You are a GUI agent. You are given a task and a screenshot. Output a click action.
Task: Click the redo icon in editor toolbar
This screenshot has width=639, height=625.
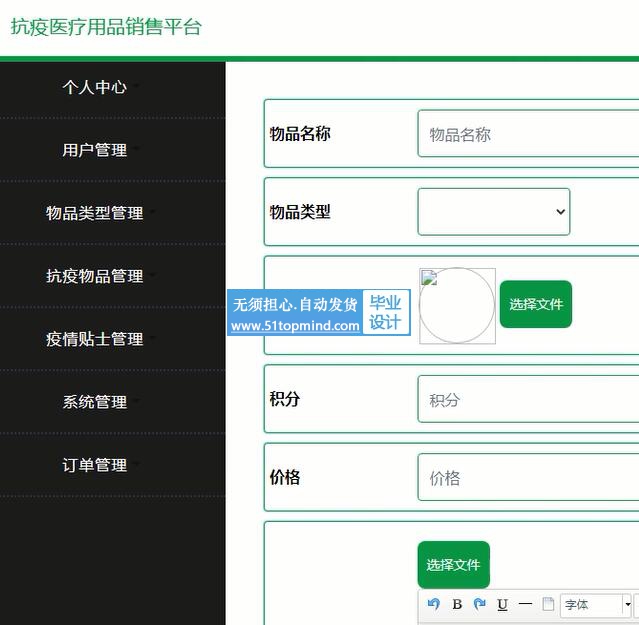tap(479, 604)
